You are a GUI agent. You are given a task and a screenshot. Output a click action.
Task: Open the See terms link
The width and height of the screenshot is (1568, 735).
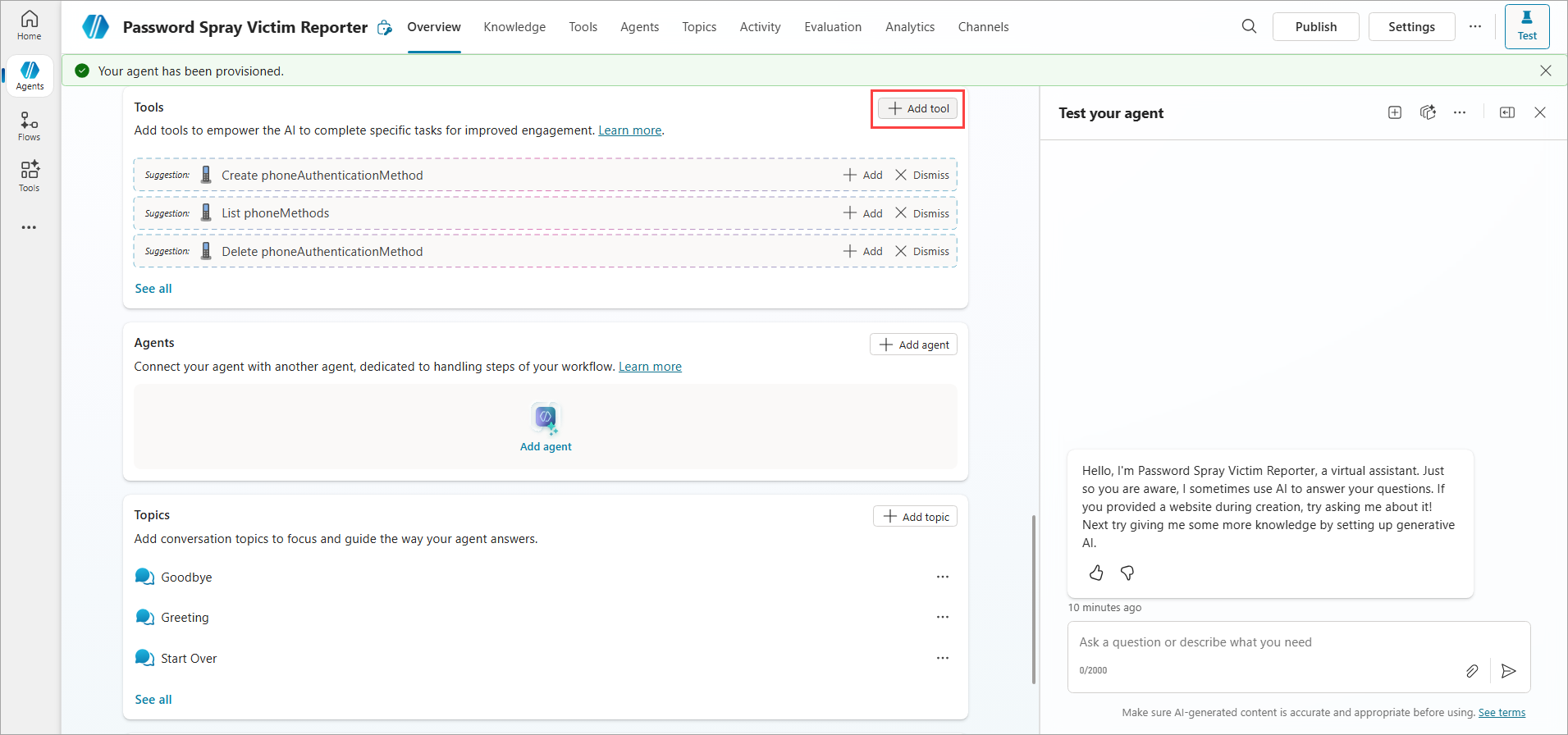coord(1502,713)
